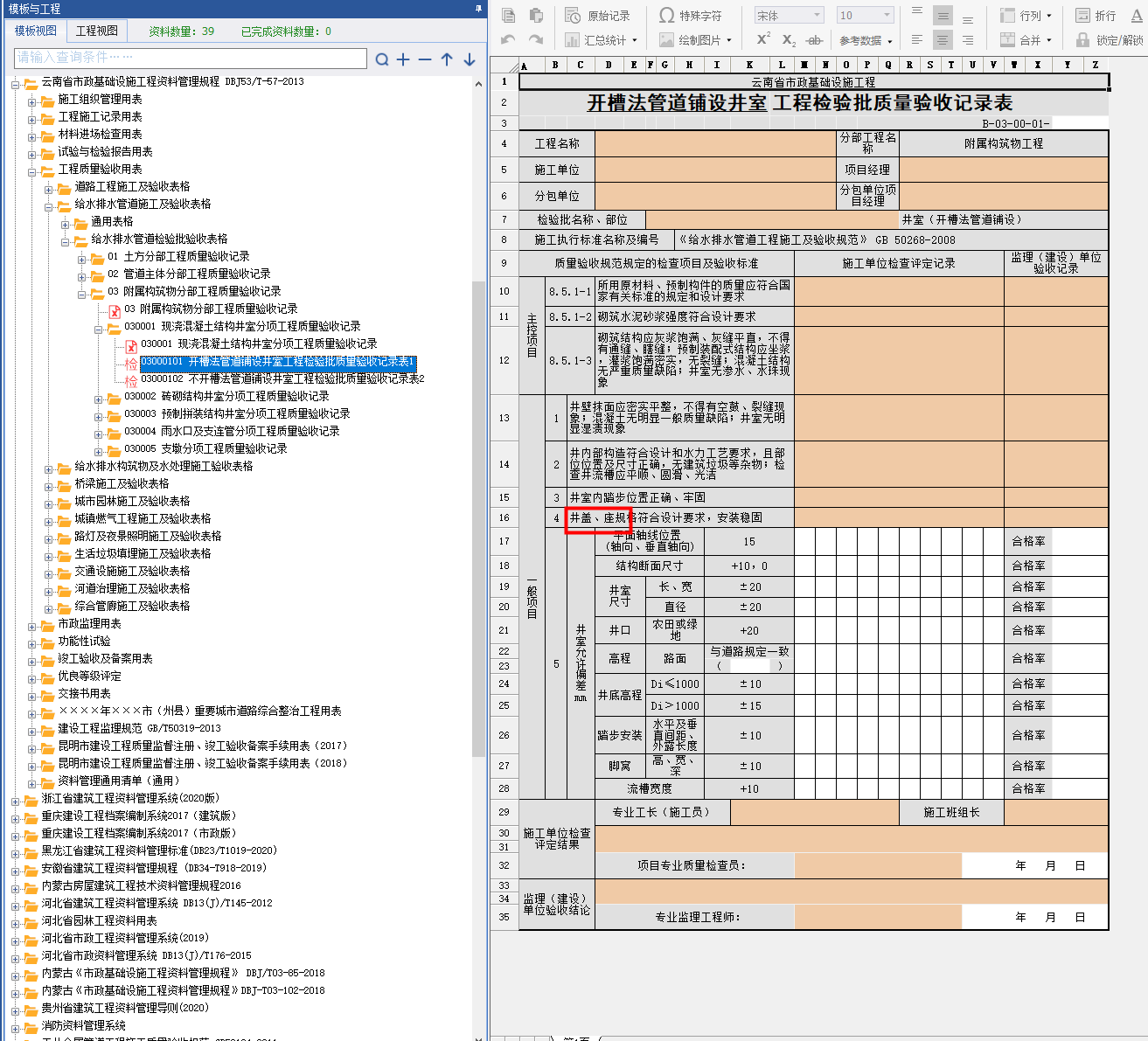
Task: Open the 通用表格 folder
Action: (112, 221)
